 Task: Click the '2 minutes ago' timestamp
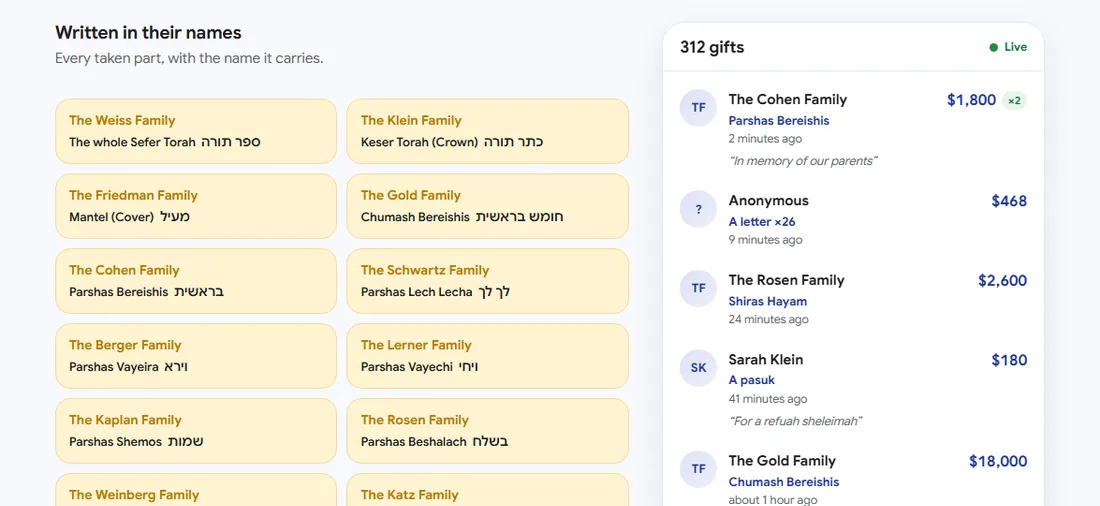[x=765, y=139]
